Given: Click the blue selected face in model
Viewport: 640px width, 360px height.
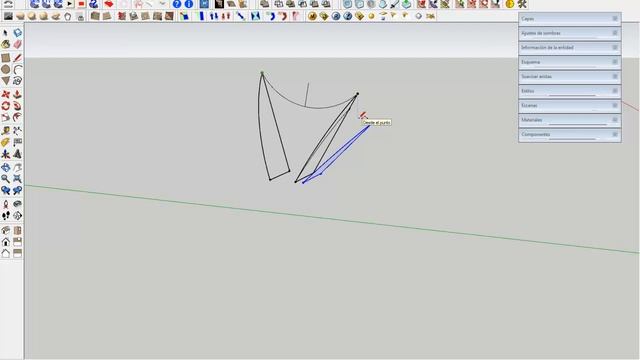Looking at the screenshot, I should (322, 169).
